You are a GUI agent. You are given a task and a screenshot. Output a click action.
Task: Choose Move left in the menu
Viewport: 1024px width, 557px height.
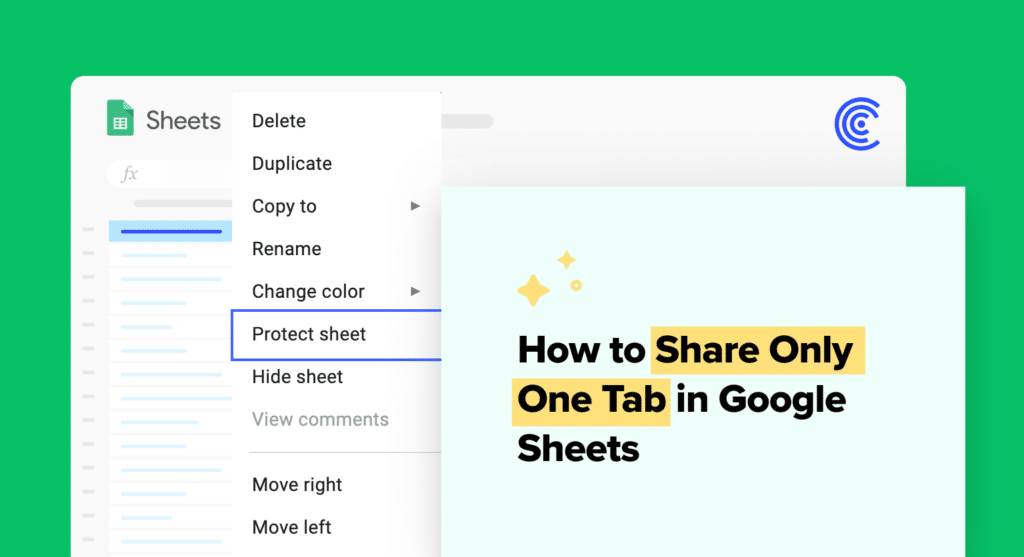291,527
